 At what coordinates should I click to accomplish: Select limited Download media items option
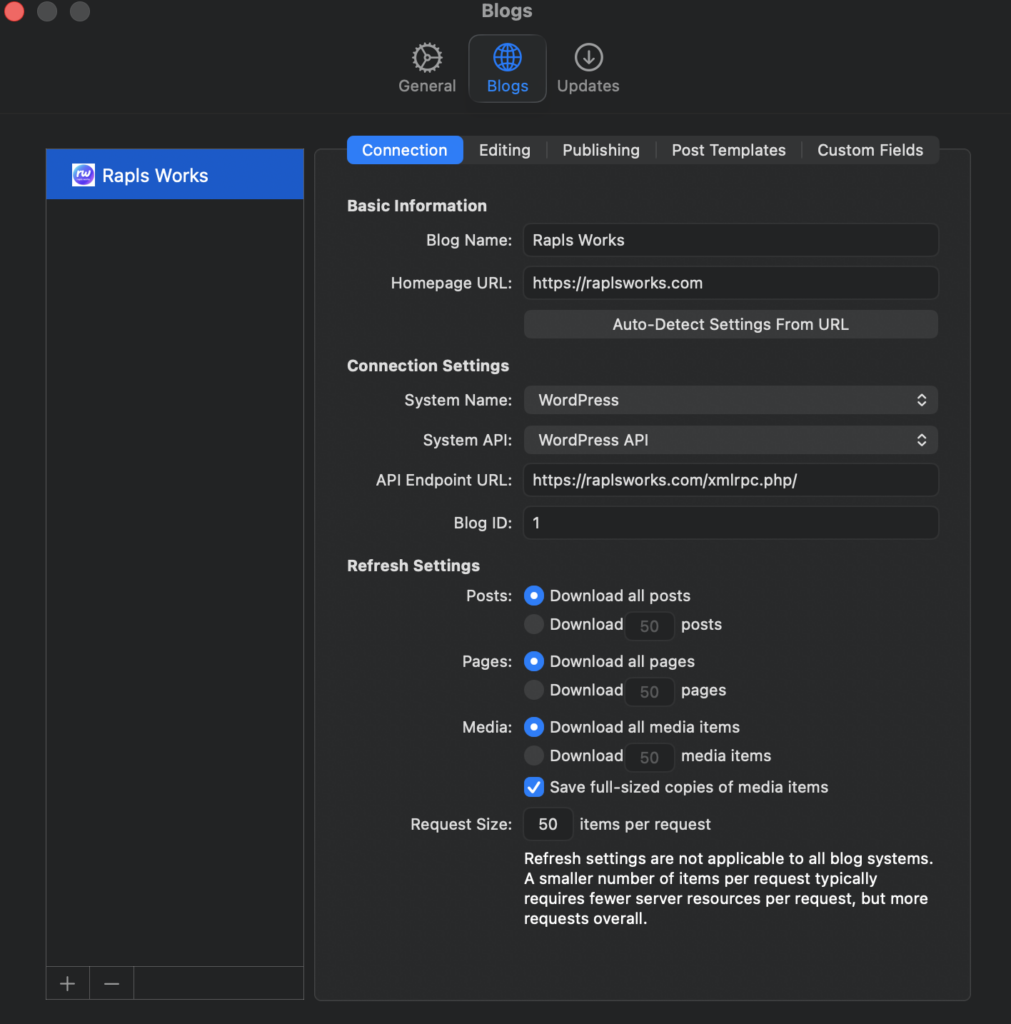[x=534, y=756]
